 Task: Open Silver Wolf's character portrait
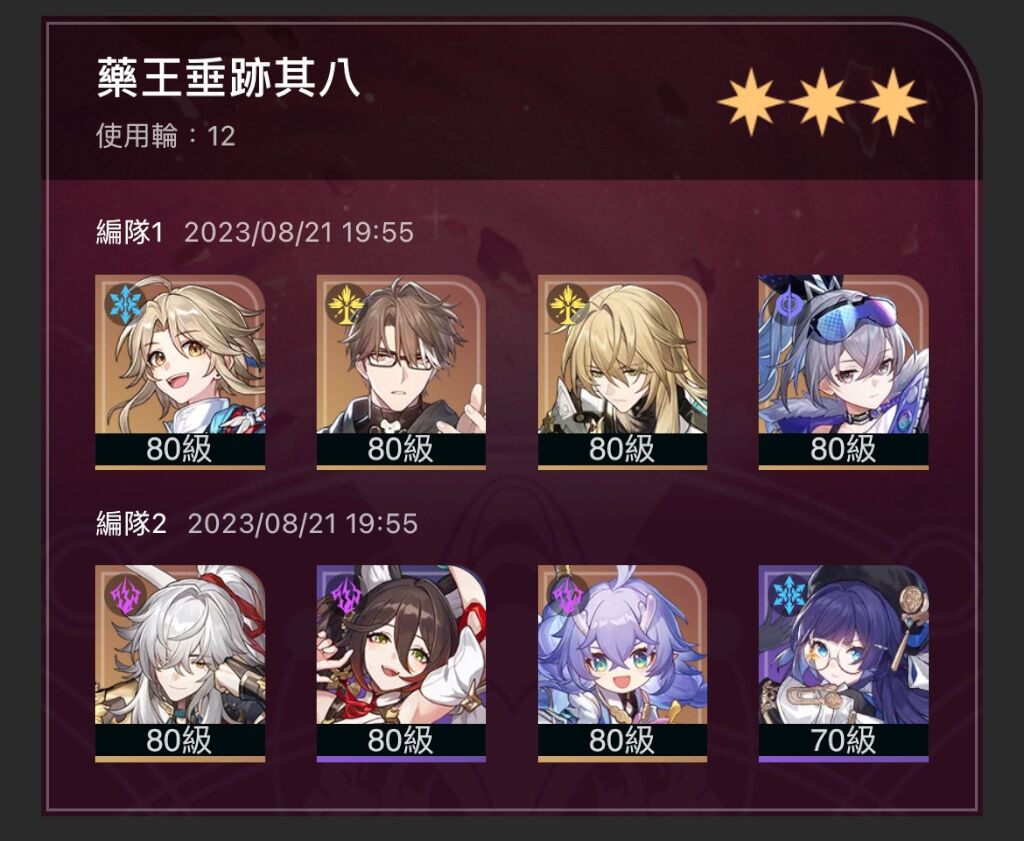pyautogui.click(x=843, y=355)
